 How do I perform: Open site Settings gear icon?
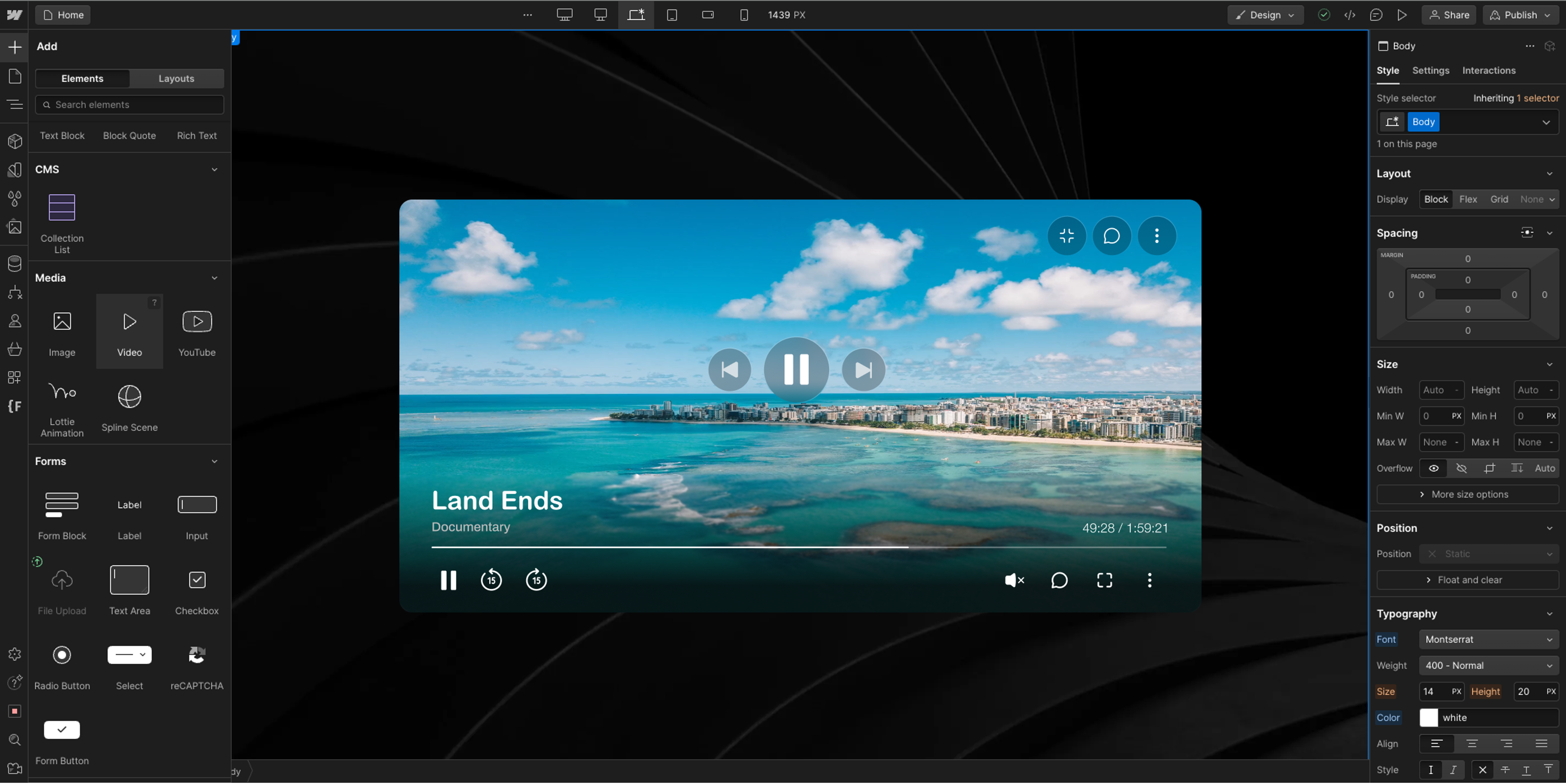[x=15, y=654]
